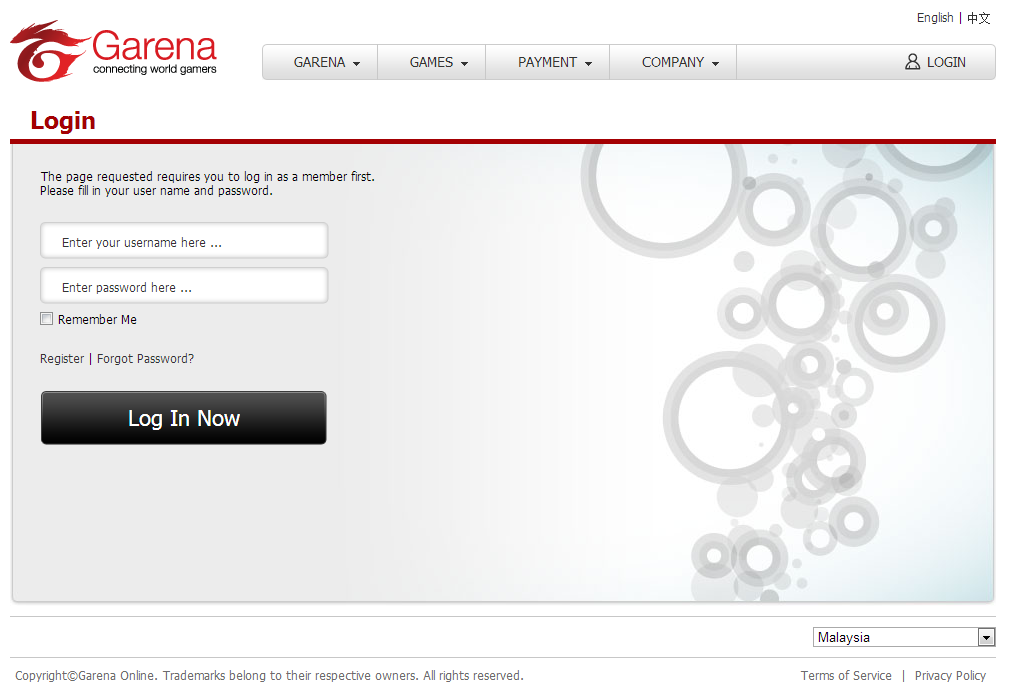Viewport: 1023px width, 693px height.
Task: Open the Malaysia country dropdown
Action: [904, 637]
